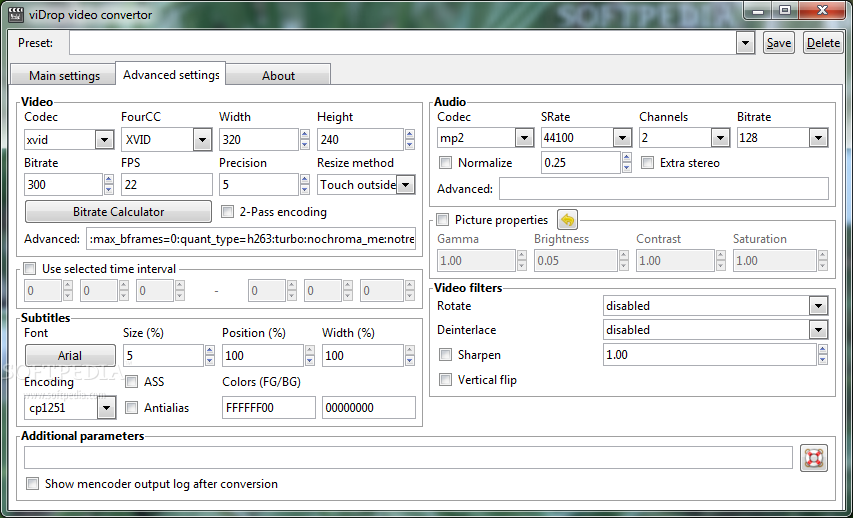Click the Normalize value 0.25 spinner
Image resolution: width=853 pixels, height=518 pixels.
[x=627, y=163]
